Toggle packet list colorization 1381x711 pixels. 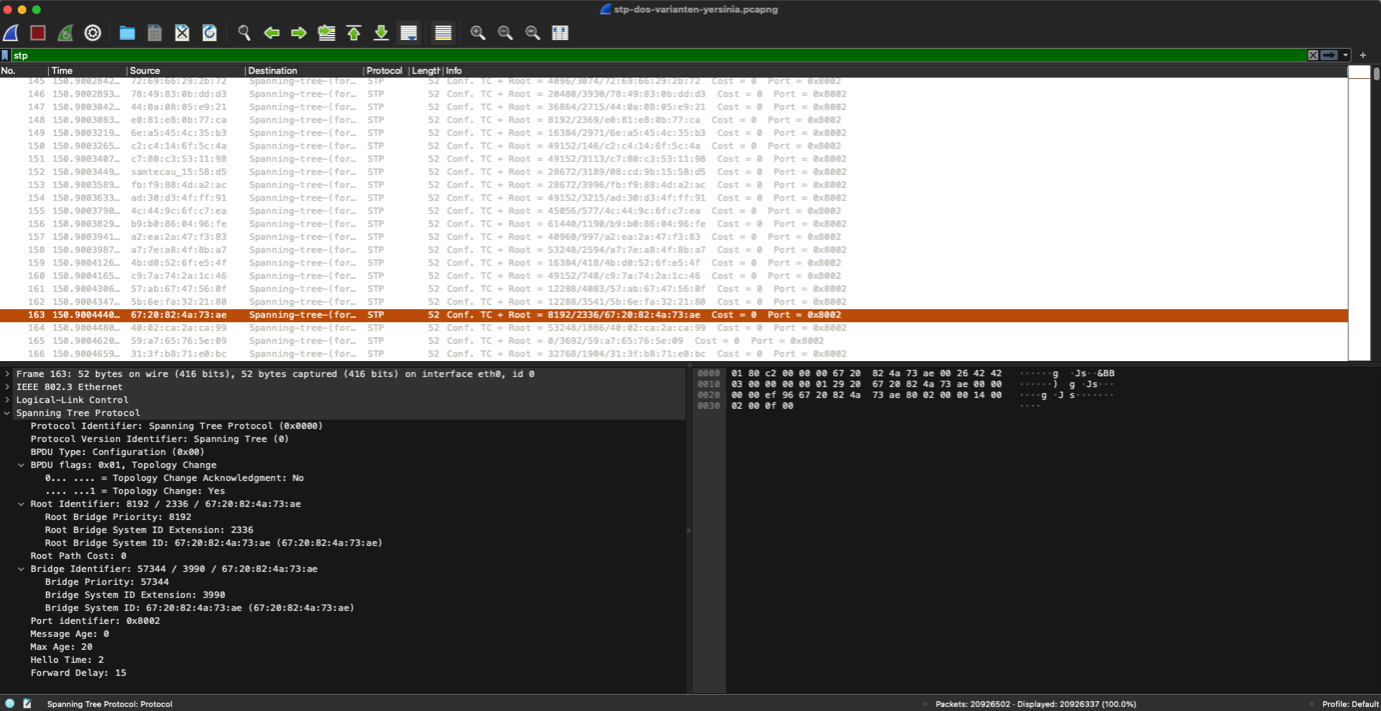[x=443, y=33]
